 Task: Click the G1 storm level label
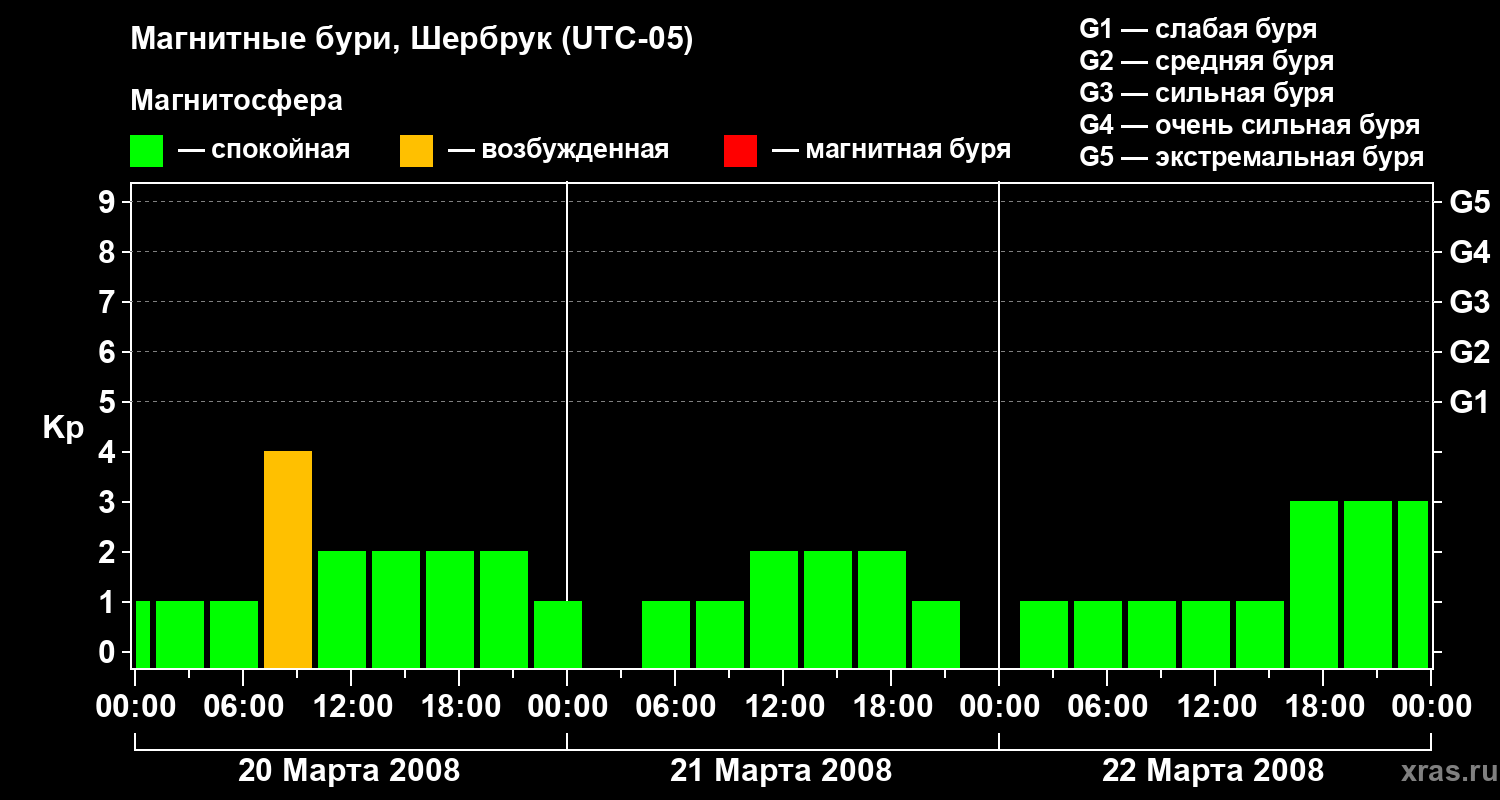point(1469,402)
